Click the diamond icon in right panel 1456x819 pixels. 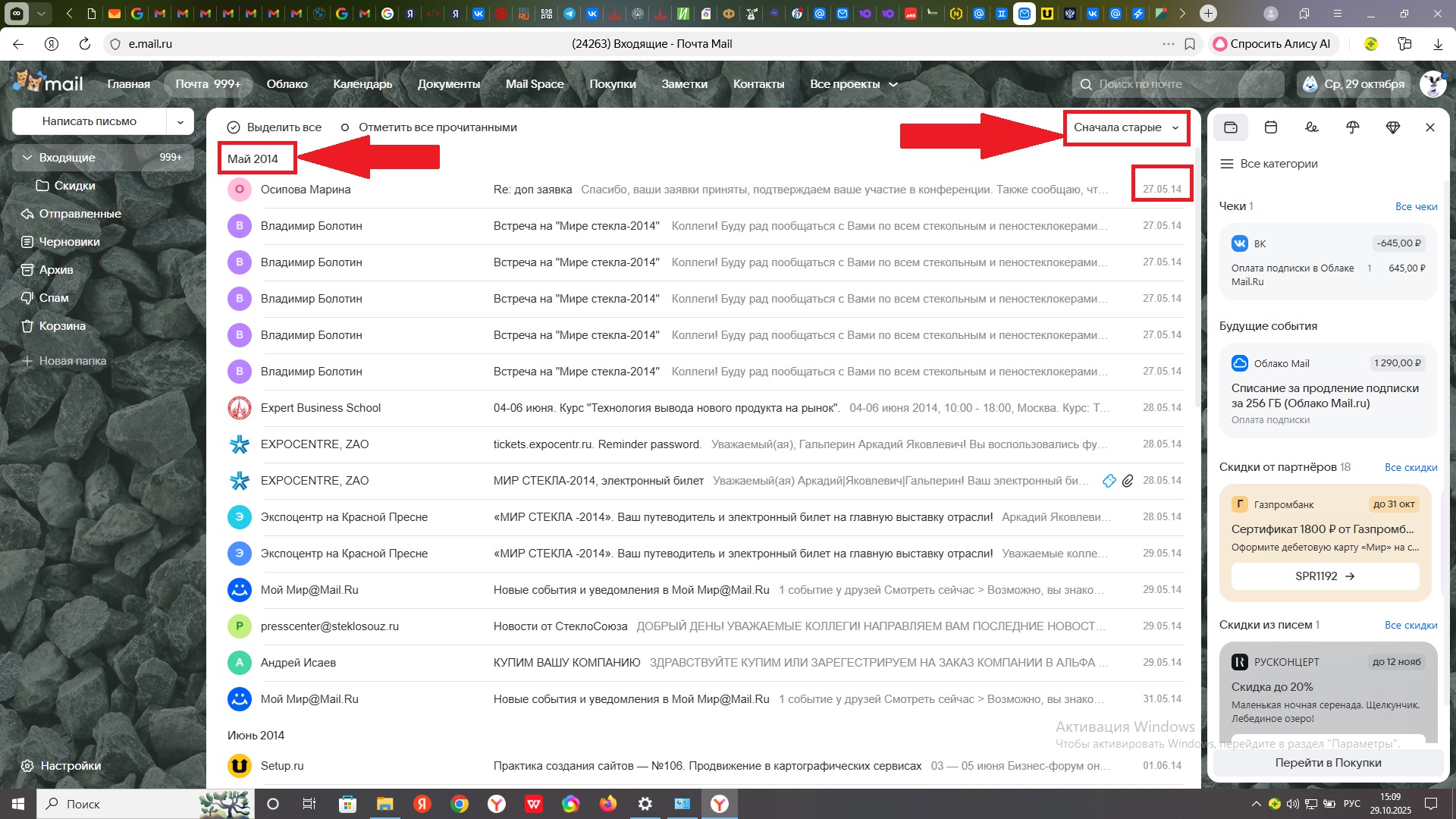1392,127
